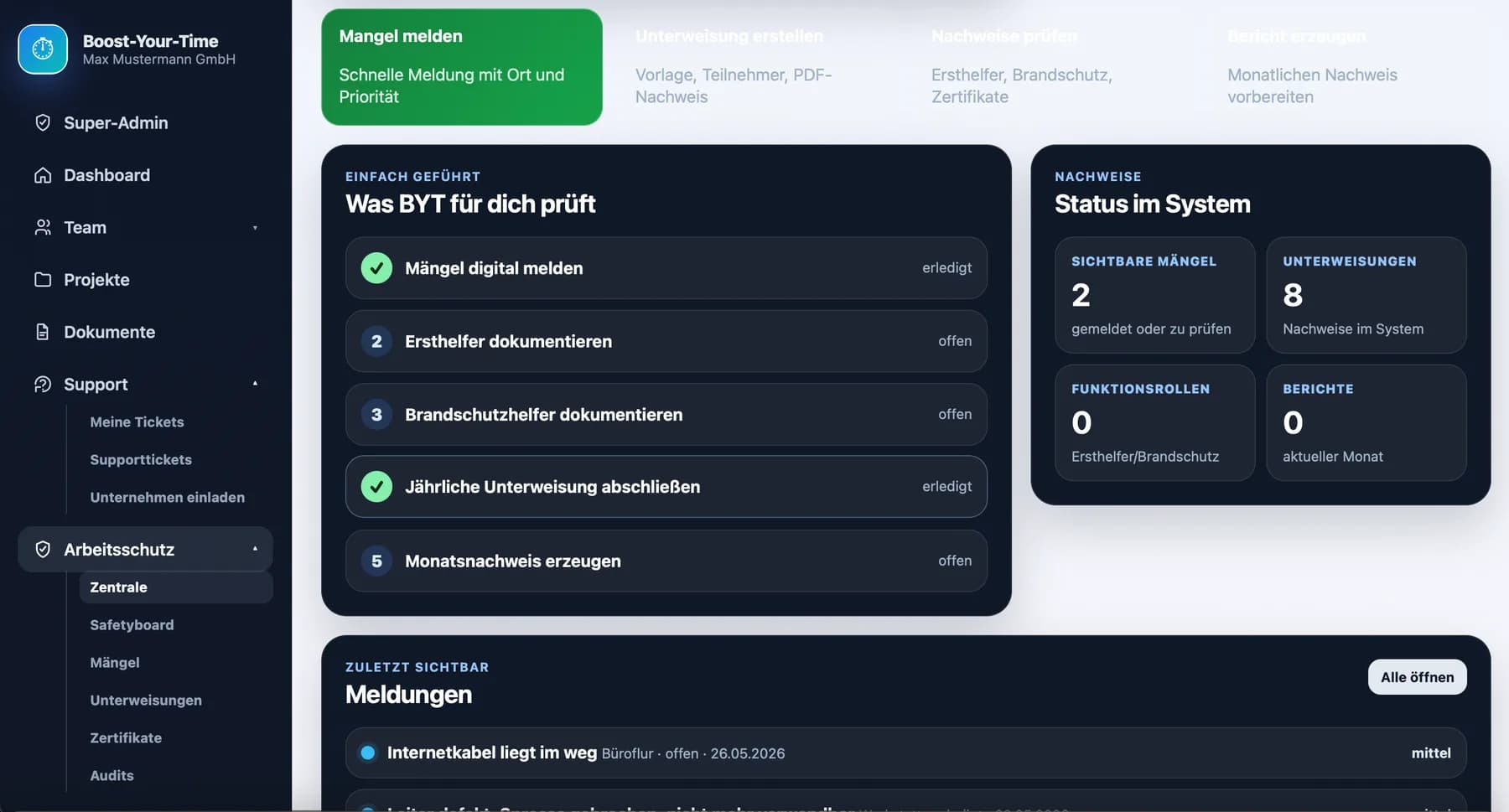Click the Dashboard home icon
Screen dimensions: 1509x812
tap(43, 175)
